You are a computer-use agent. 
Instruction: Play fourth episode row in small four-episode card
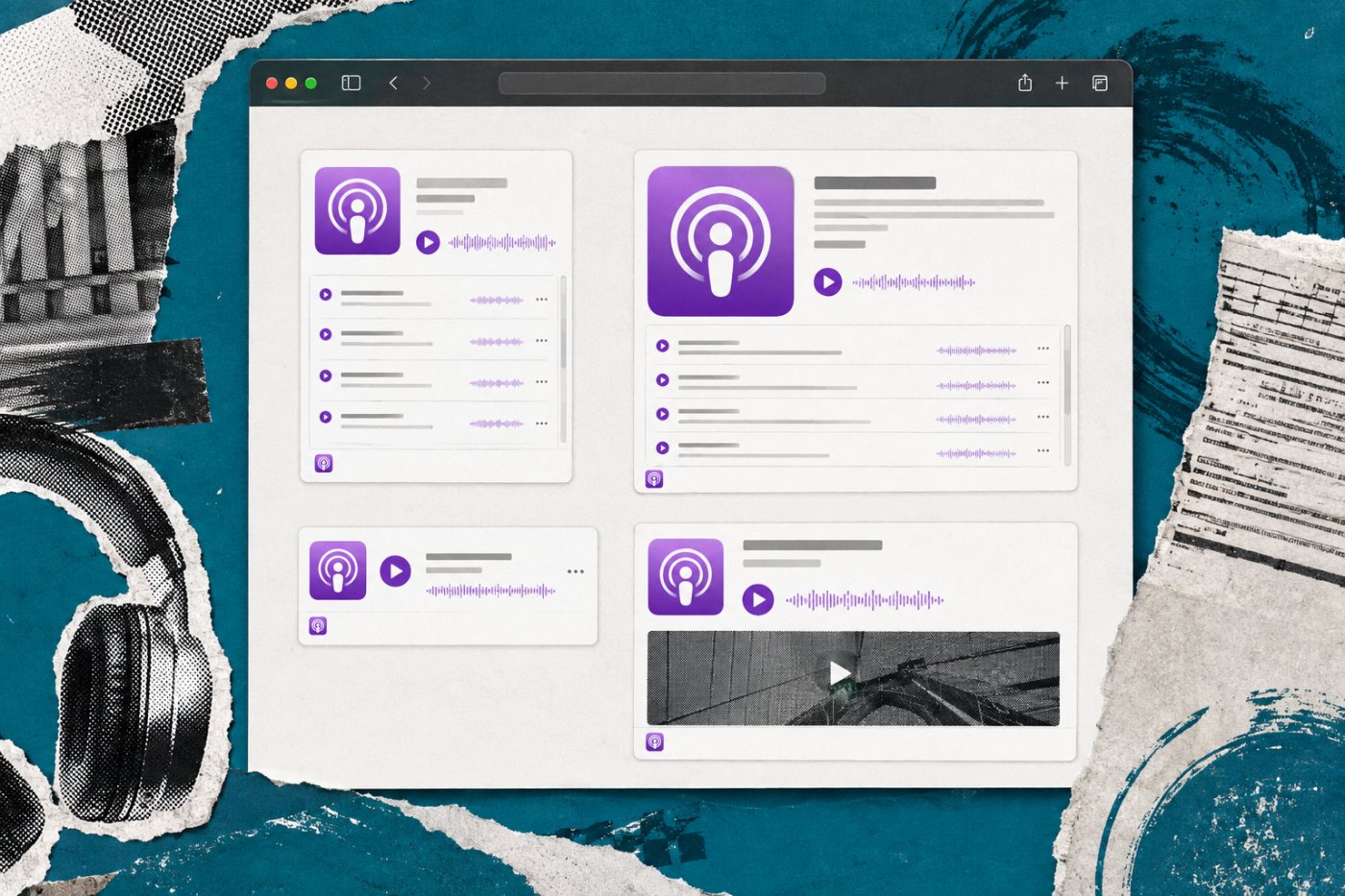[x=326, y=418]
